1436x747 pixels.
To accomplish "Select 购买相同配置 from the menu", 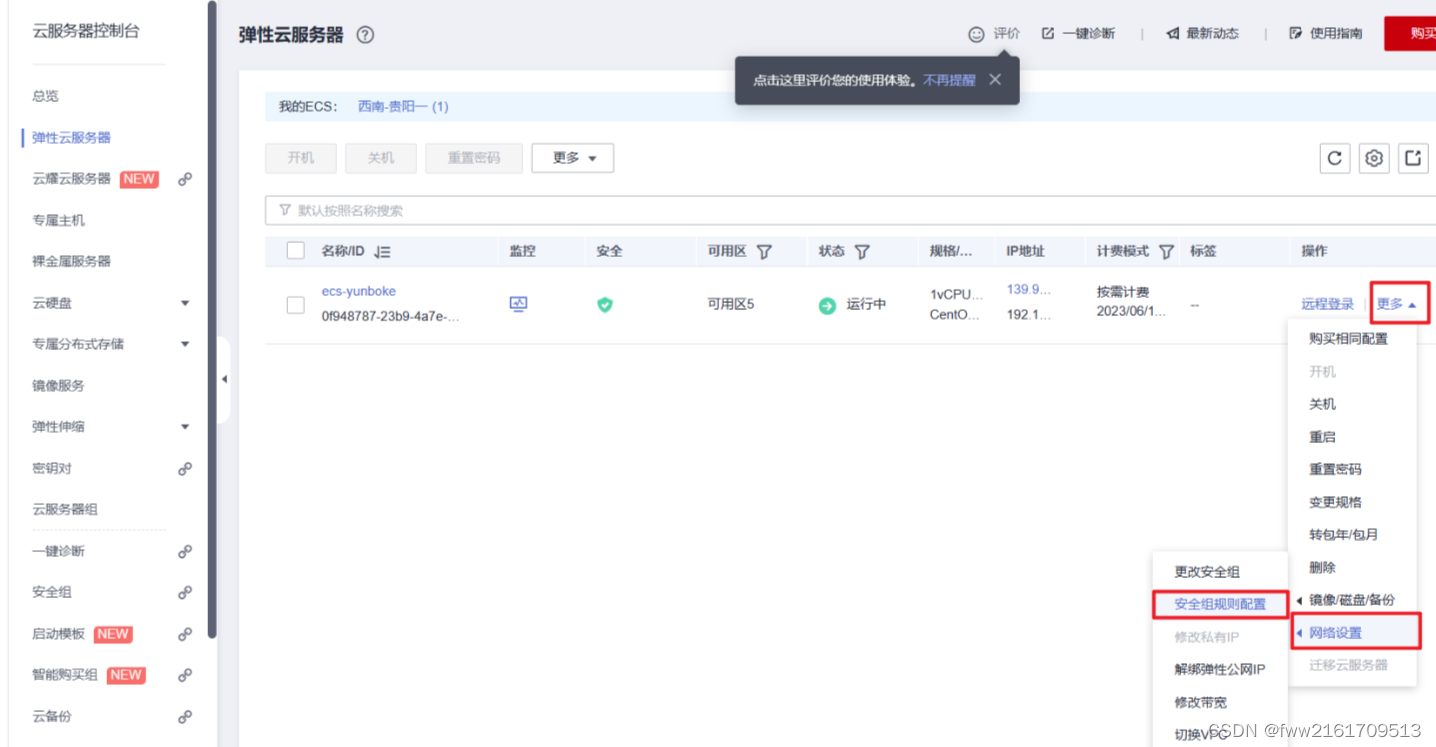I will pyautogui.click(x=1349, y=339).
